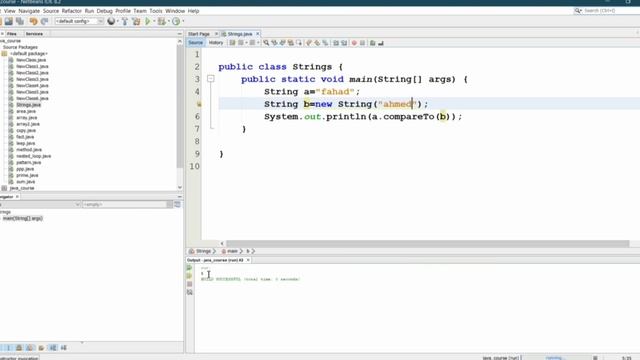Minimize the Projects panel
Viewport: 640px width, 360px height.
[x=180, y=34]
